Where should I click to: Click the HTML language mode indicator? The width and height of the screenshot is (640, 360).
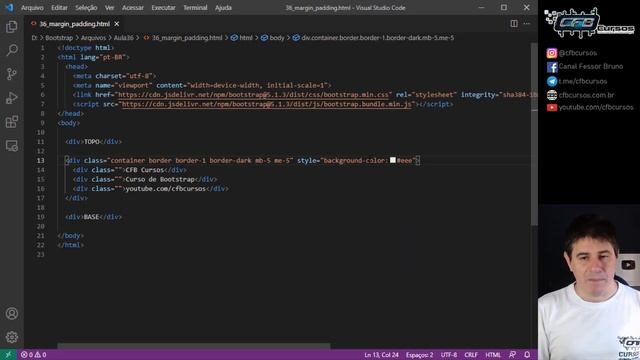coord(493,355)
